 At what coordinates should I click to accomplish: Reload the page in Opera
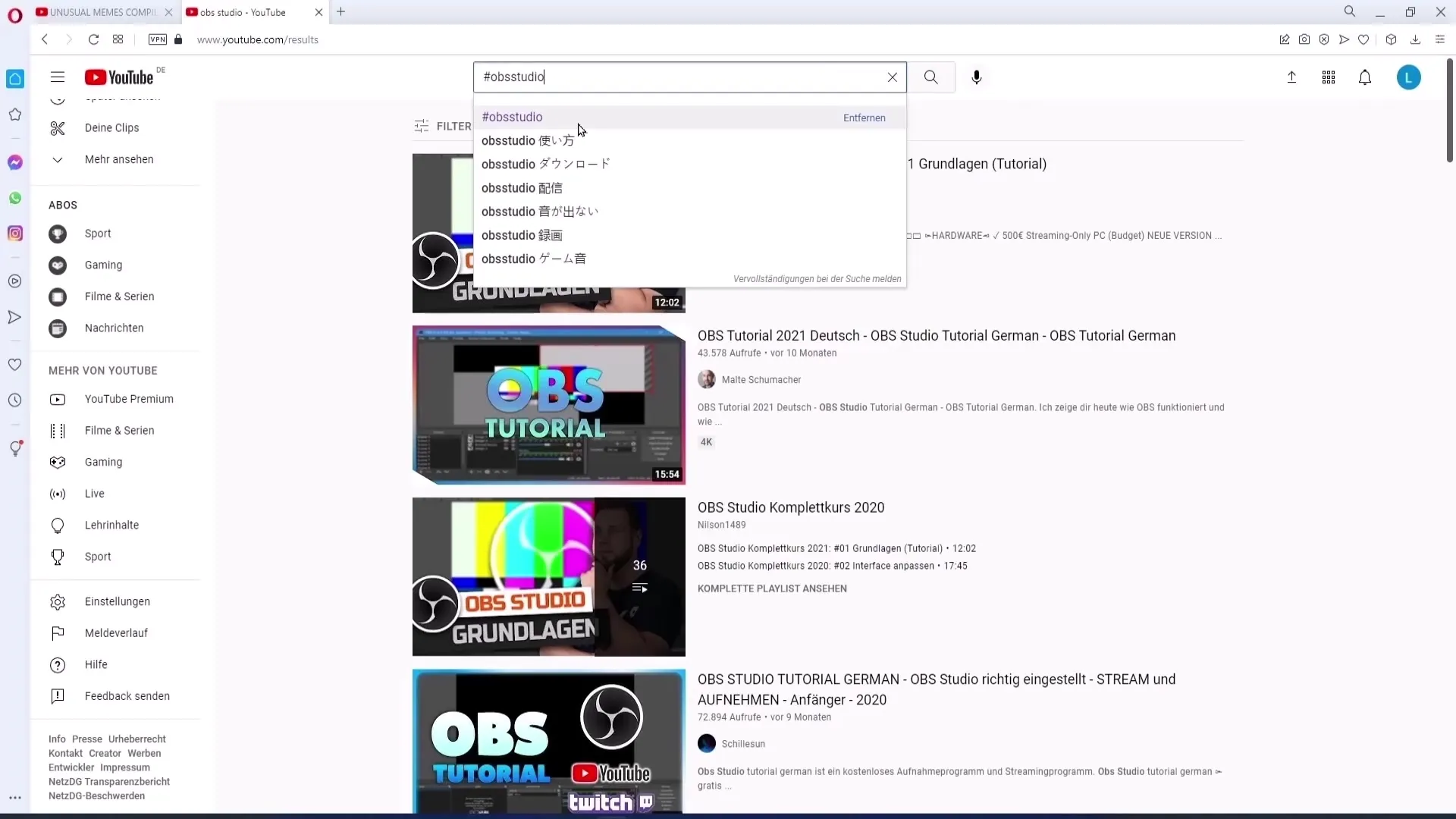(93, 39)
